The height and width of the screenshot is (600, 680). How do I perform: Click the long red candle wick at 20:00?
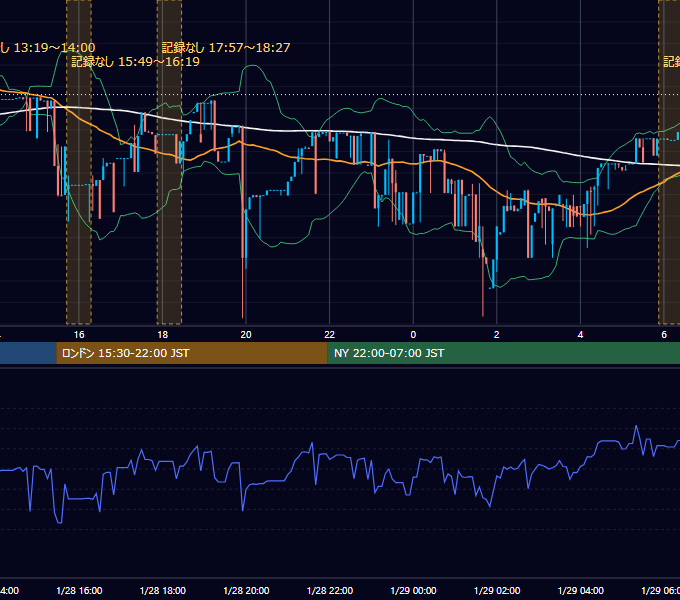[242, 286]
